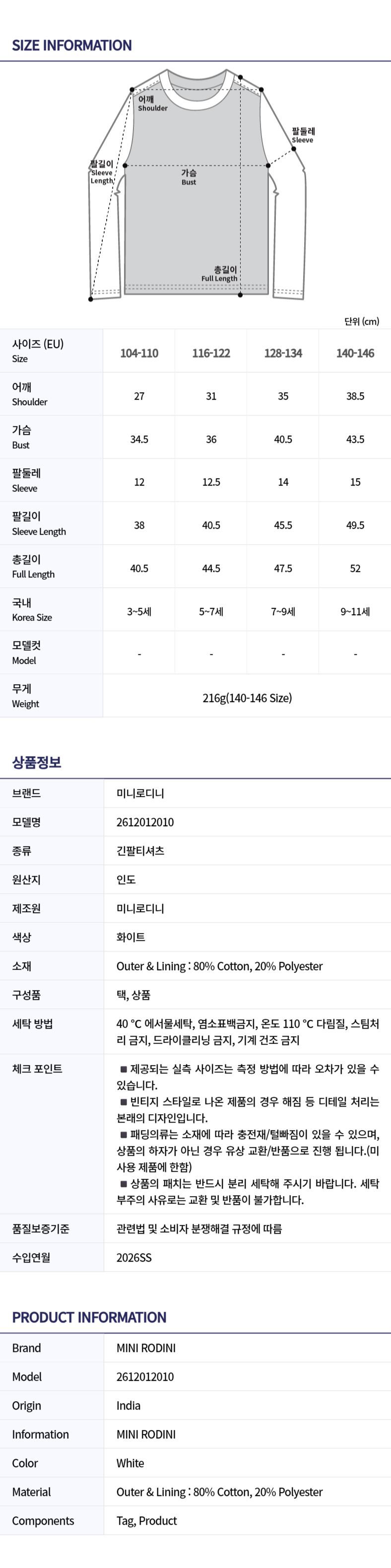
Task: Click the 216g weight value
Action: 247,698
